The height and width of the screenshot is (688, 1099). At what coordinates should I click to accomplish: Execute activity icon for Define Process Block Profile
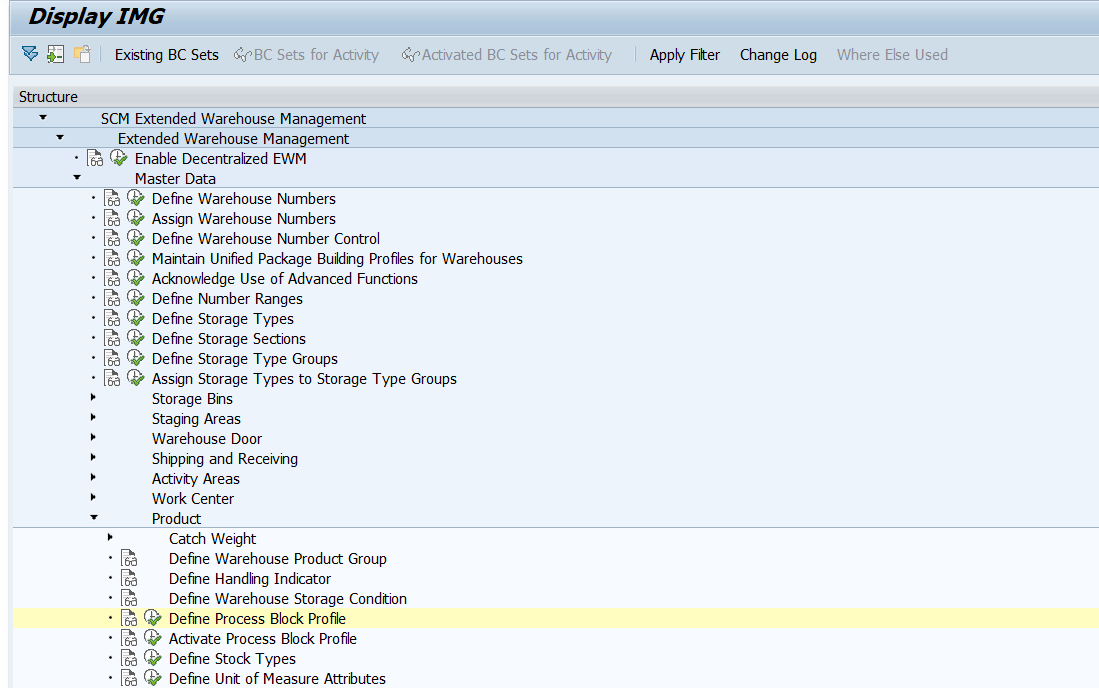153,618
